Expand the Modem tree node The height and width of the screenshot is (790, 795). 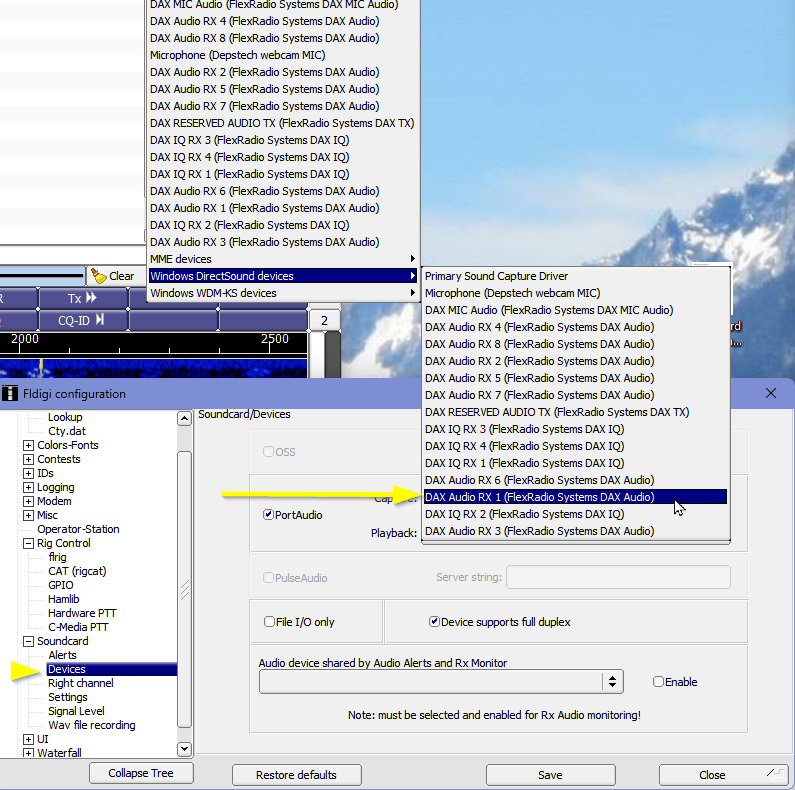tap(28, 501)
